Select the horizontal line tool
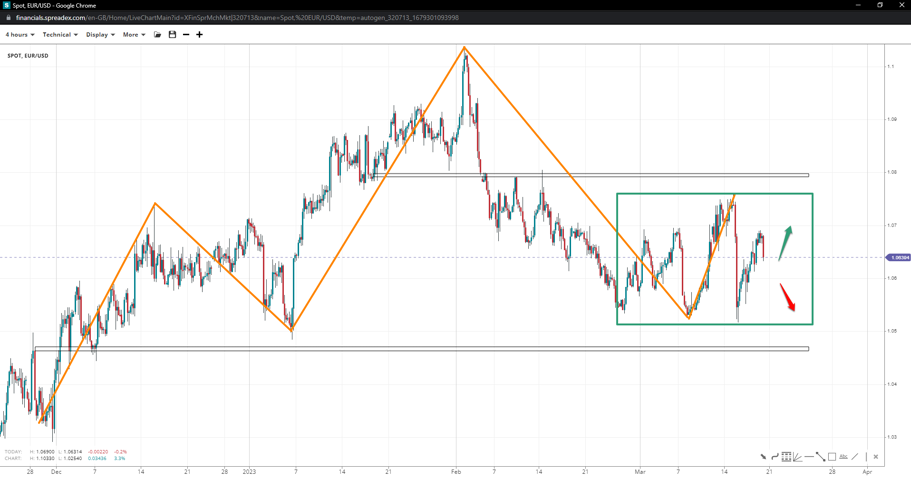The image size is (911, 480). [809, 457]
